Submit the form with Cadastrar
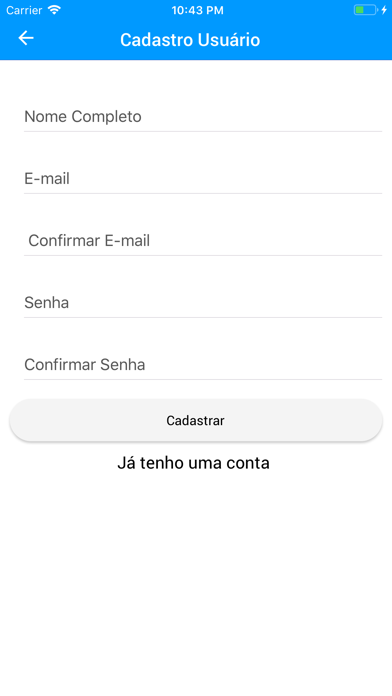Viewport: 392px width, 696px height. click(196, 420)
